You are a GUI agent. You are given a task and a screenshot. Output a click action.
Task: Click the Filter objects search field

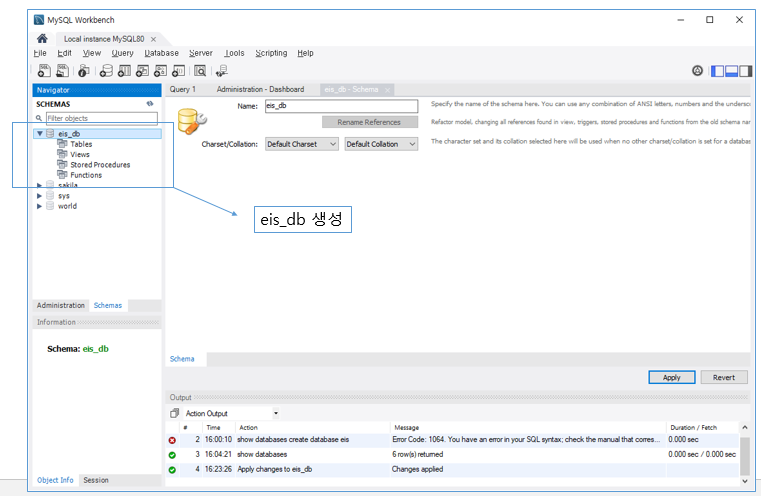[x=101, y=118]
